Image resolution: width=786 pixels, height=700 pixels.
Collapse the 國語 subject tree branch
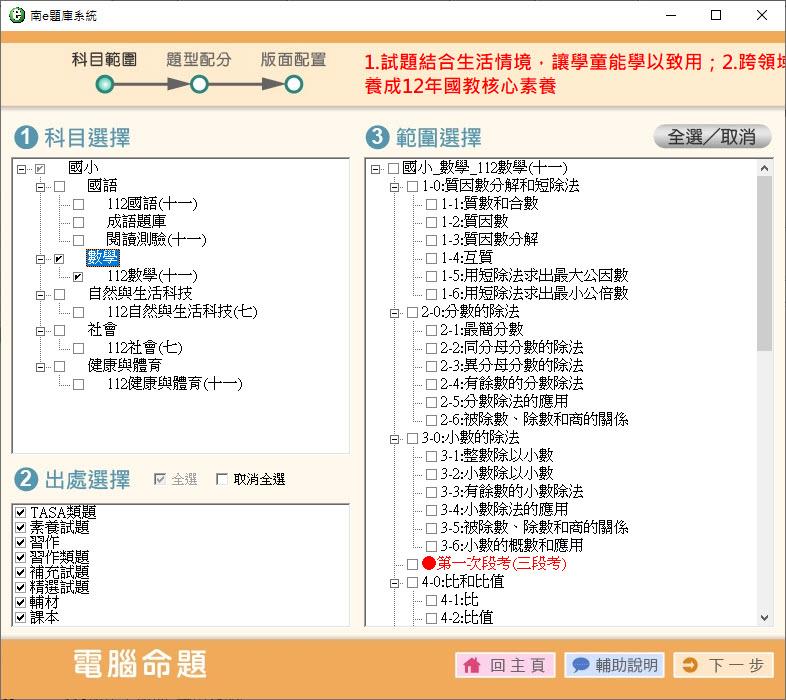pos(41,186)
